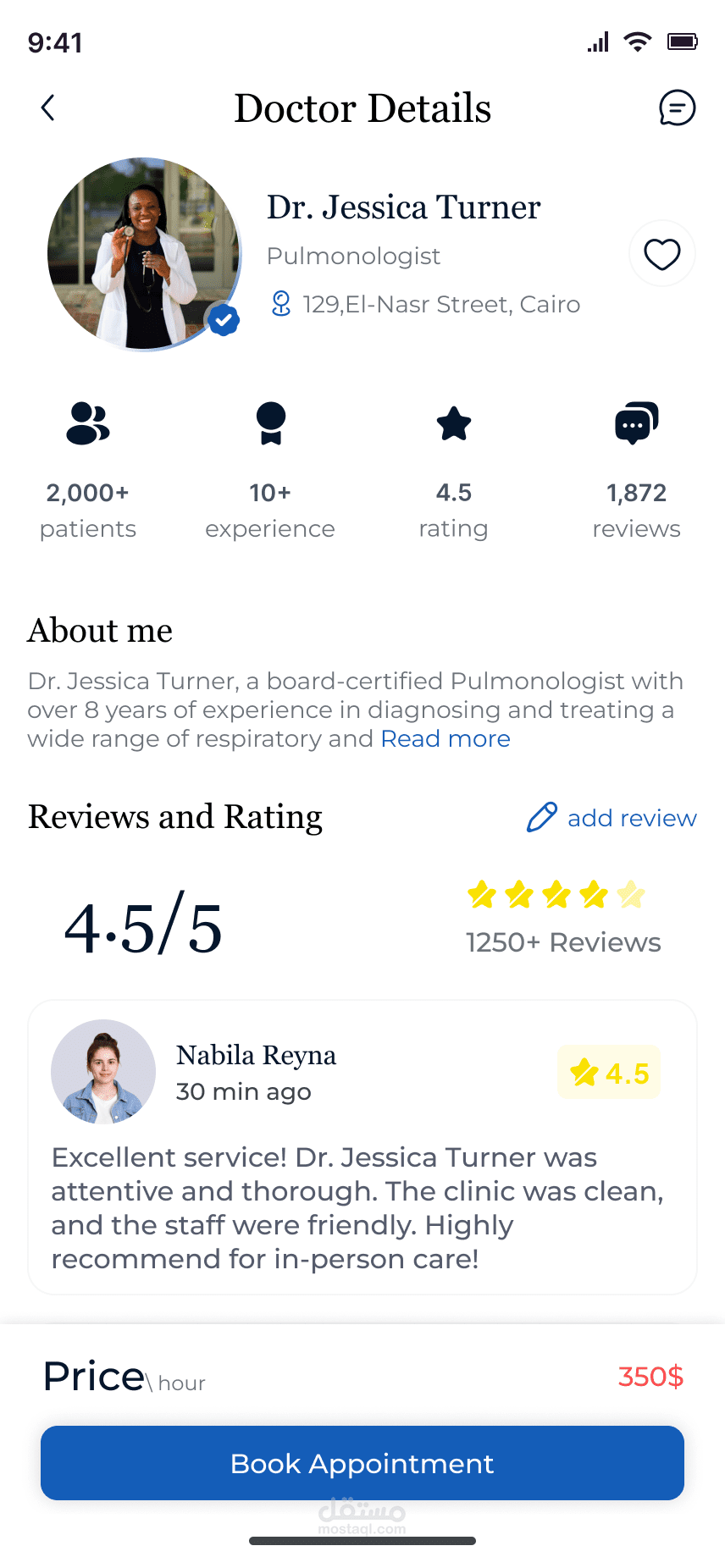Open Nabila Reyna's review card text
Image resolution: width=725 pixels, height=1568 pixels.
click(x=356, y=1208)
